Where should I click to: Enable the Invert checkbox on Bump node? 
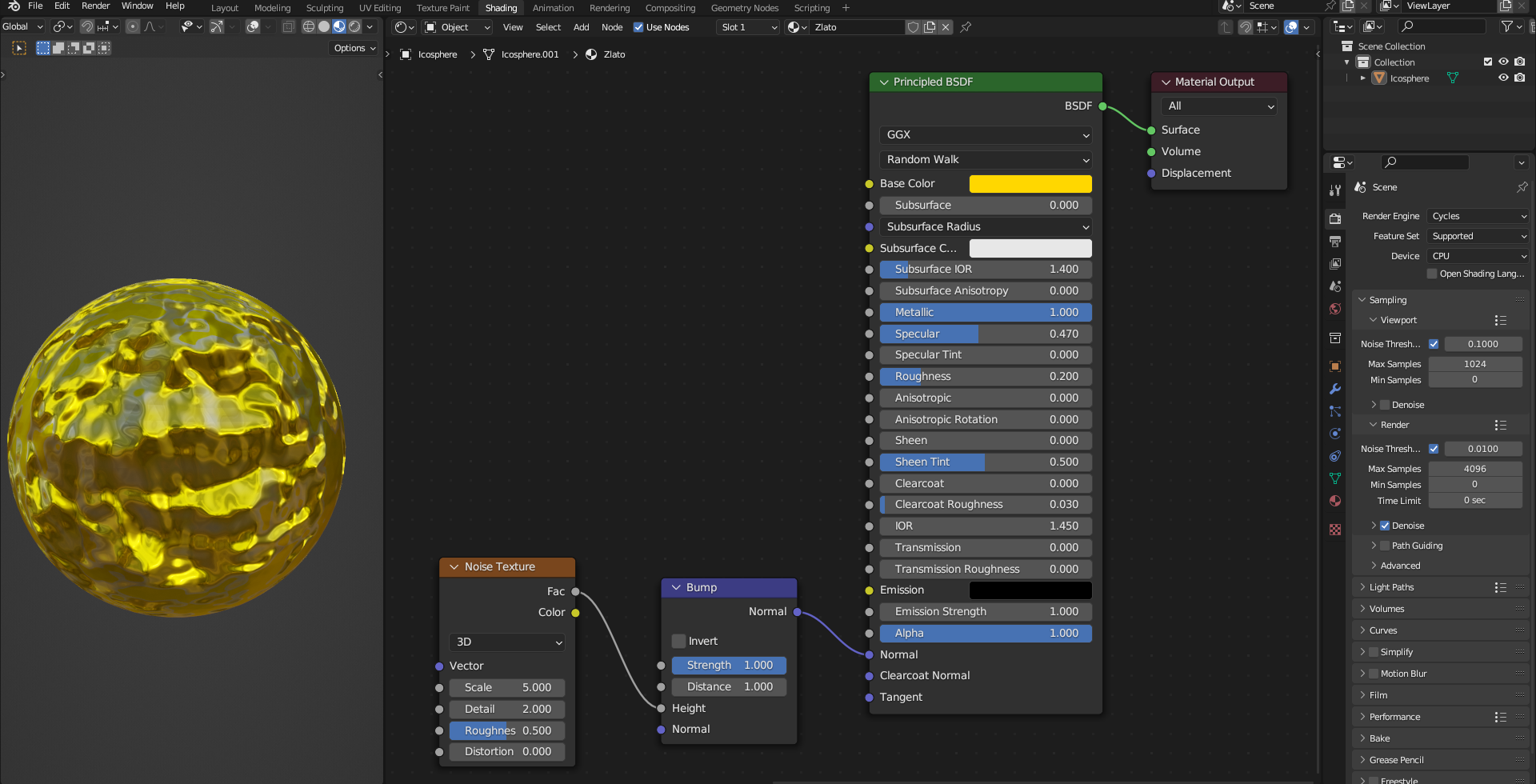coord(679,641)
